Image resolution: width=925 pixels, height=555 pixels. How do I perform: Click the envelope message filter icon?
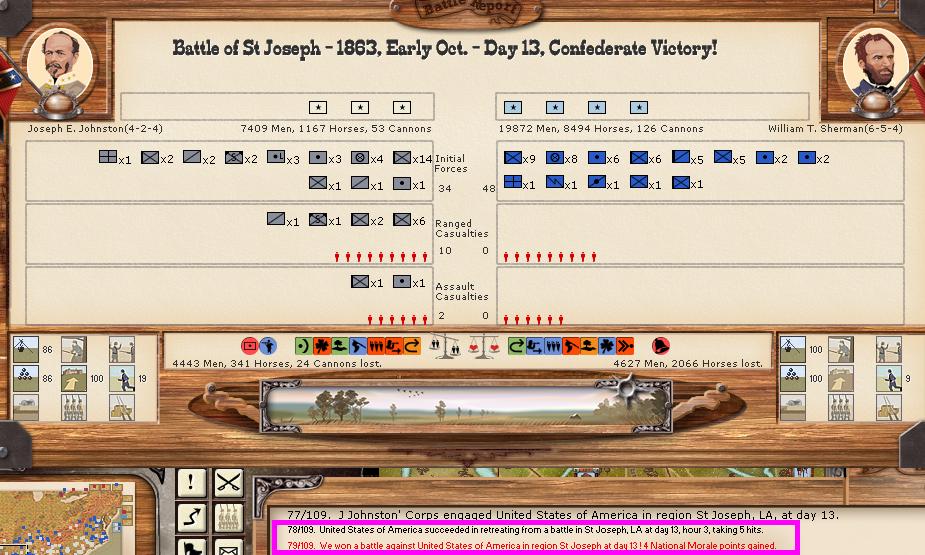[x=229, y=547]
